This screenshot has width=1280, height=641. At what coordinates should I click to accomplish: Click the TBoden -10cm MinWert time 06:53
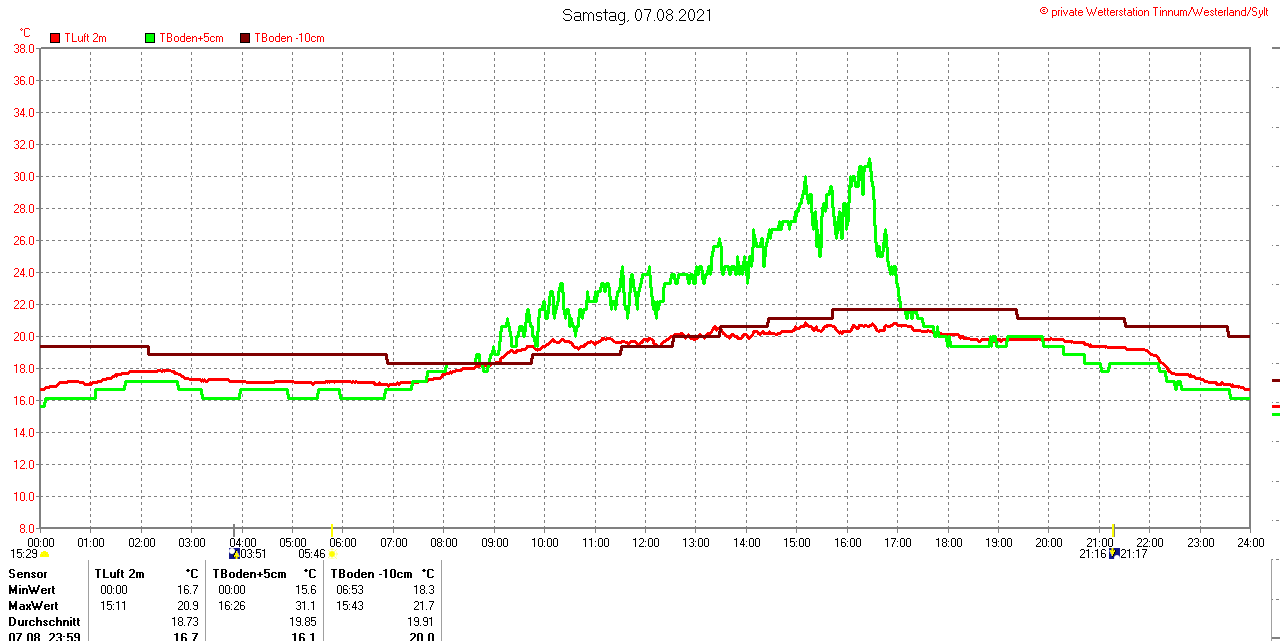pyautogui.click(x=350, y=590)
